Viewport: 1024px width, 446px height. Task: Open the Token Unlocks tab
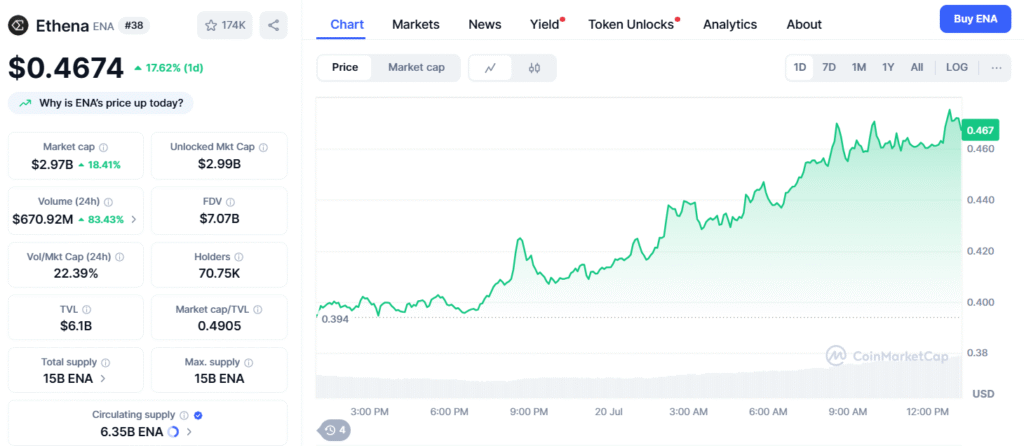(631, 25)
